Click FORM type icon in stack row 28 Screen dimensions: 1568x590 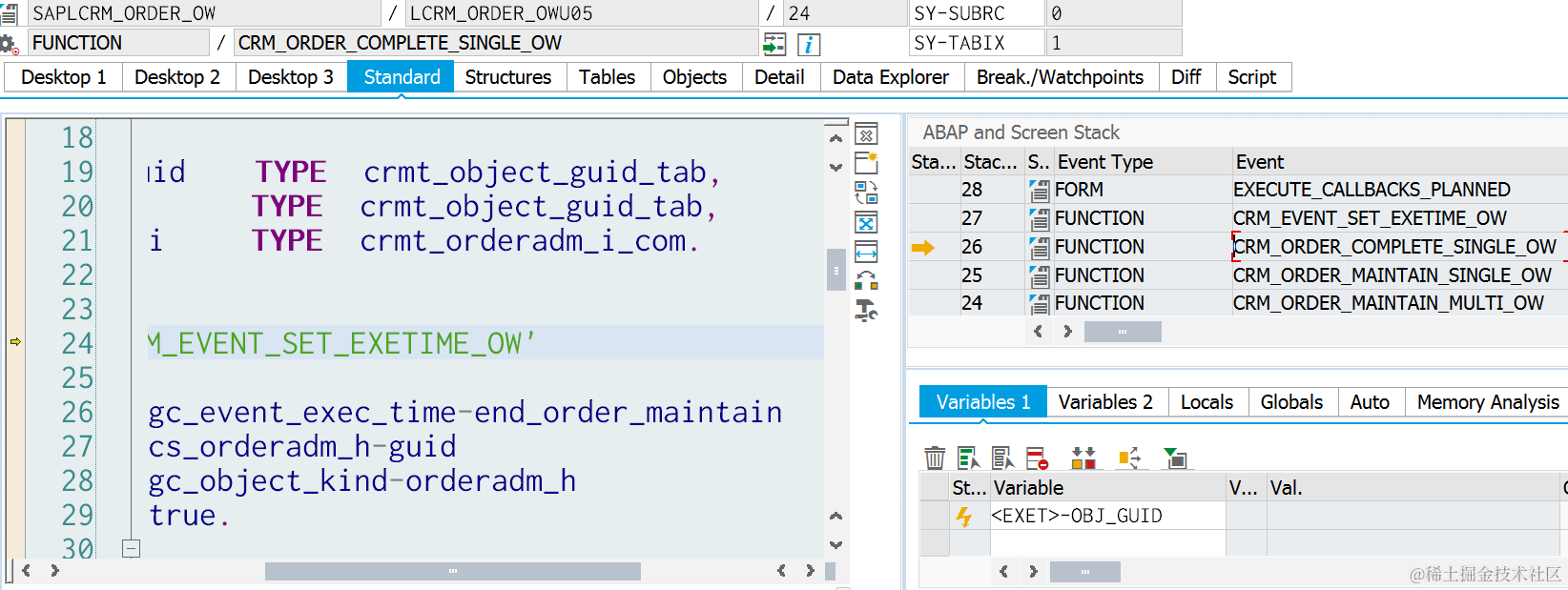click(1040, 191)
